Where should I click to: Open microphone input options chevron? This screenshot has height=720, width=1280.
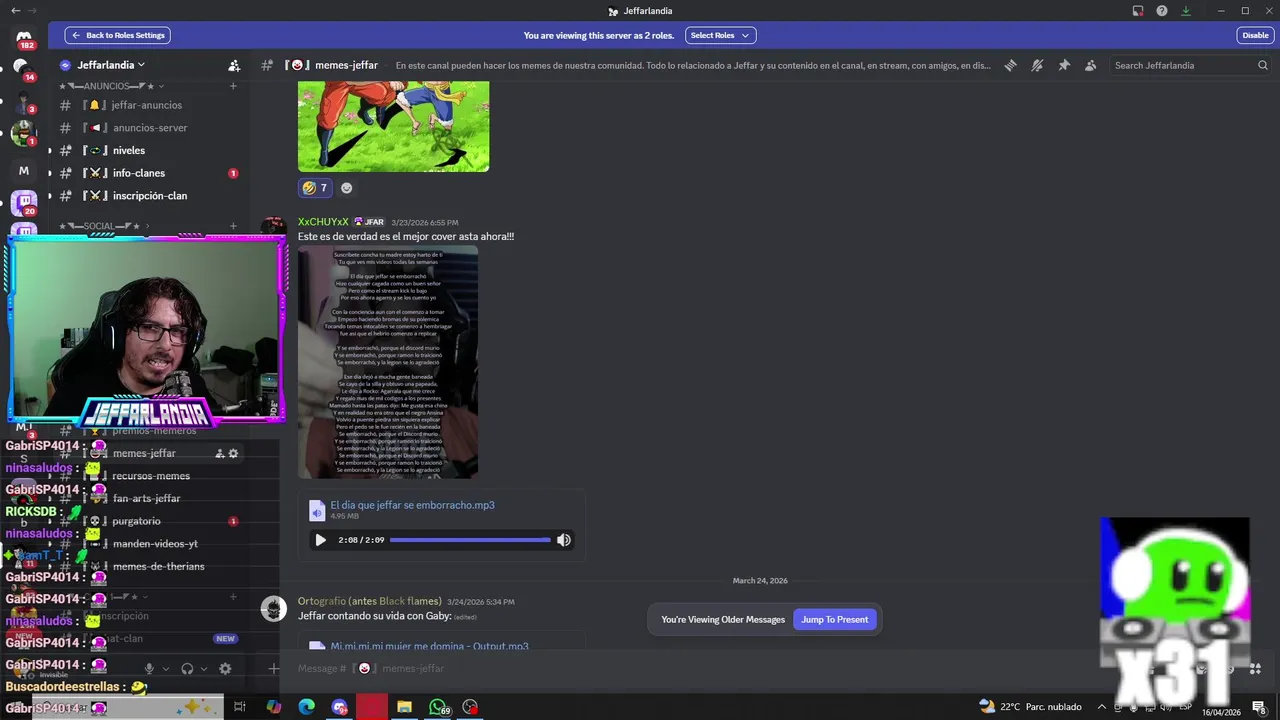point(166,669)
